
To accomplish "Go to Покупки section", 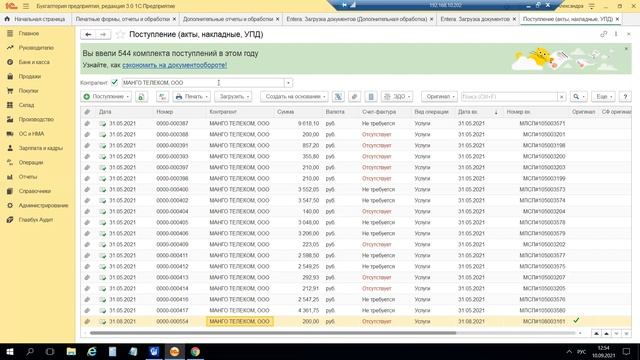I will tap(28, 91).
